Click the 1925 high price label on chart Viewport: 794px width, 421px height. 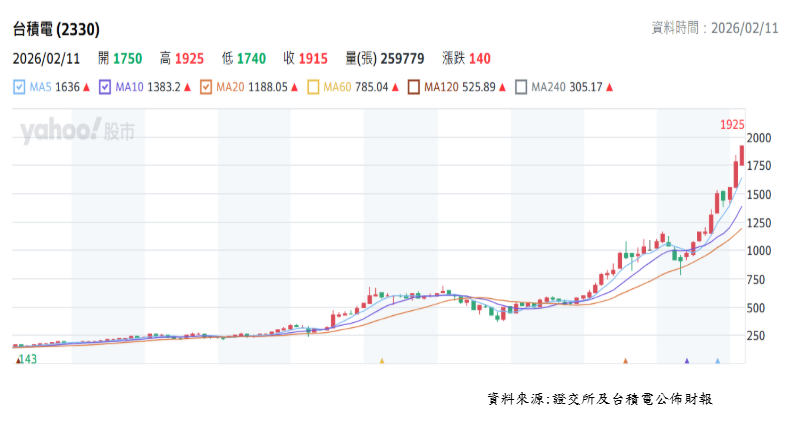pyautogui.click(x=732, y=125)
